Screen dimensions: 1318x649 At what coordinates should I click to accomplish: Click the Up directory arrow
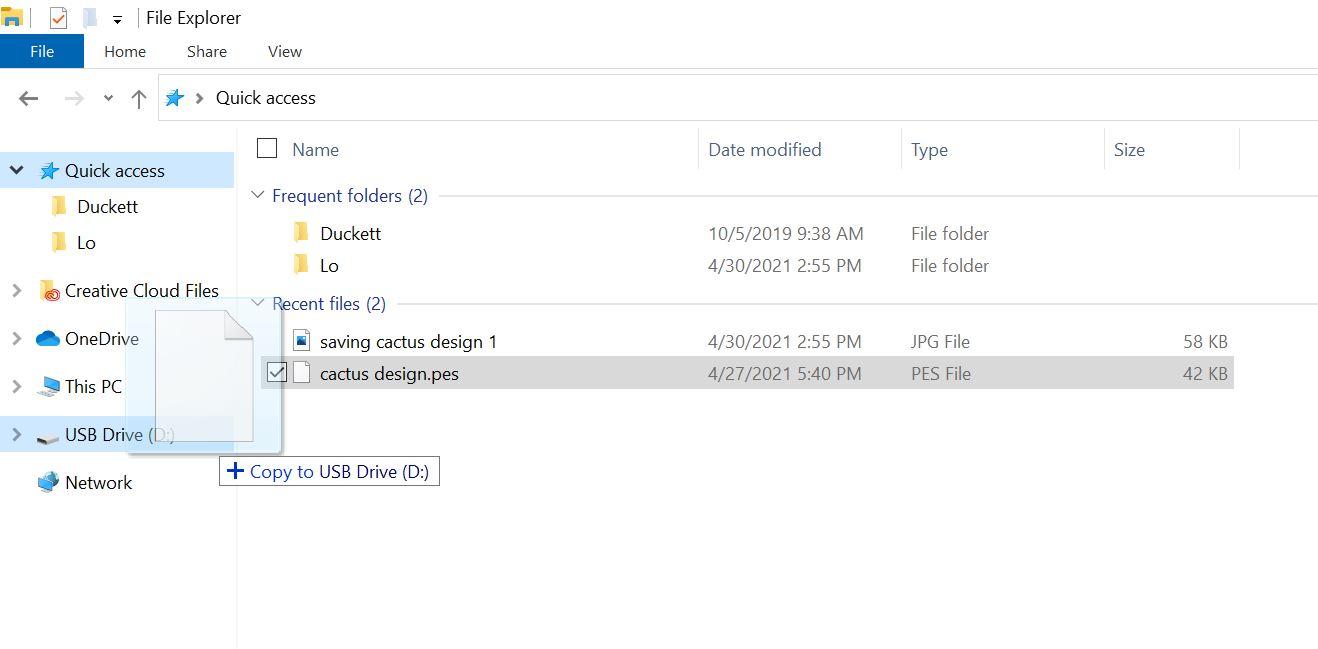[139, 98]
